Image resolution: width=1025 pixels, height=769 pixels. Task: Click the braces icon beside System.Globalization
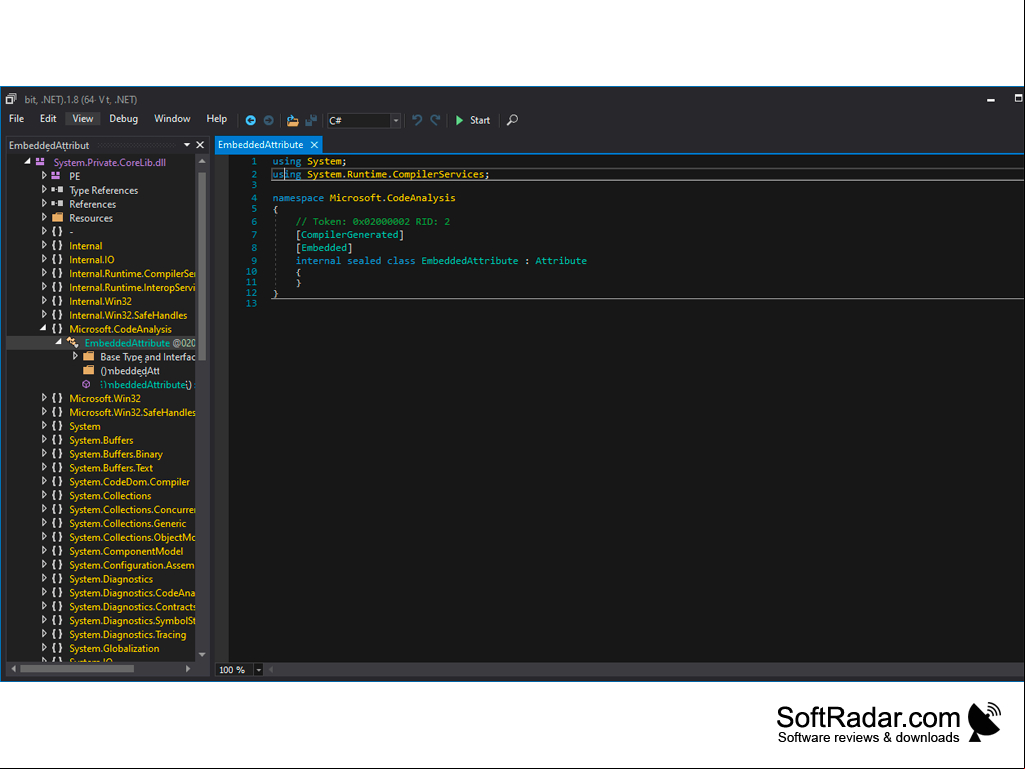point(58,649)
